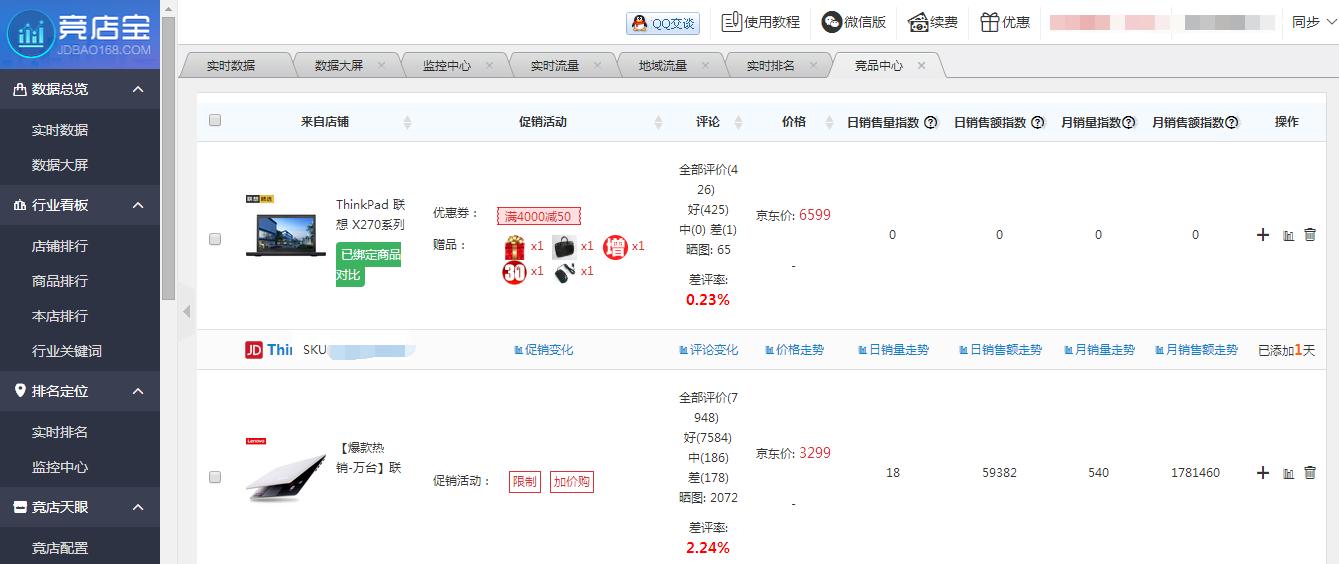Switch to 地域流量 tab
The width and height of the screenshot is (1339, 564).
pos(663,65)
